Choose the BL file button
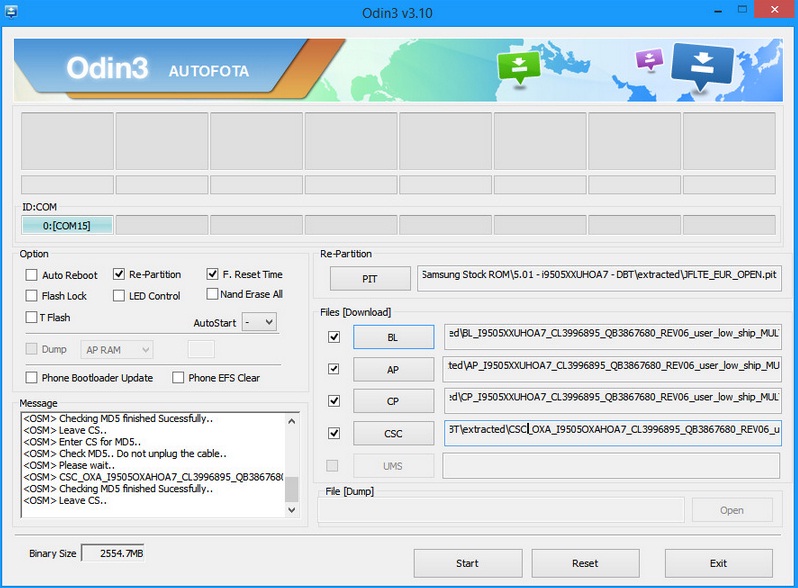 (393, 338)
